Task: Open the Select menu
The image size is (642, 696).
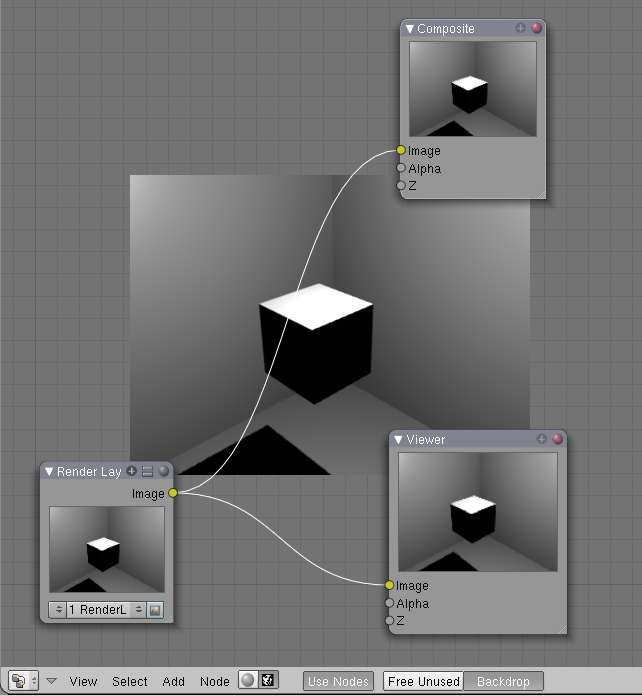Action: point(130,681)
